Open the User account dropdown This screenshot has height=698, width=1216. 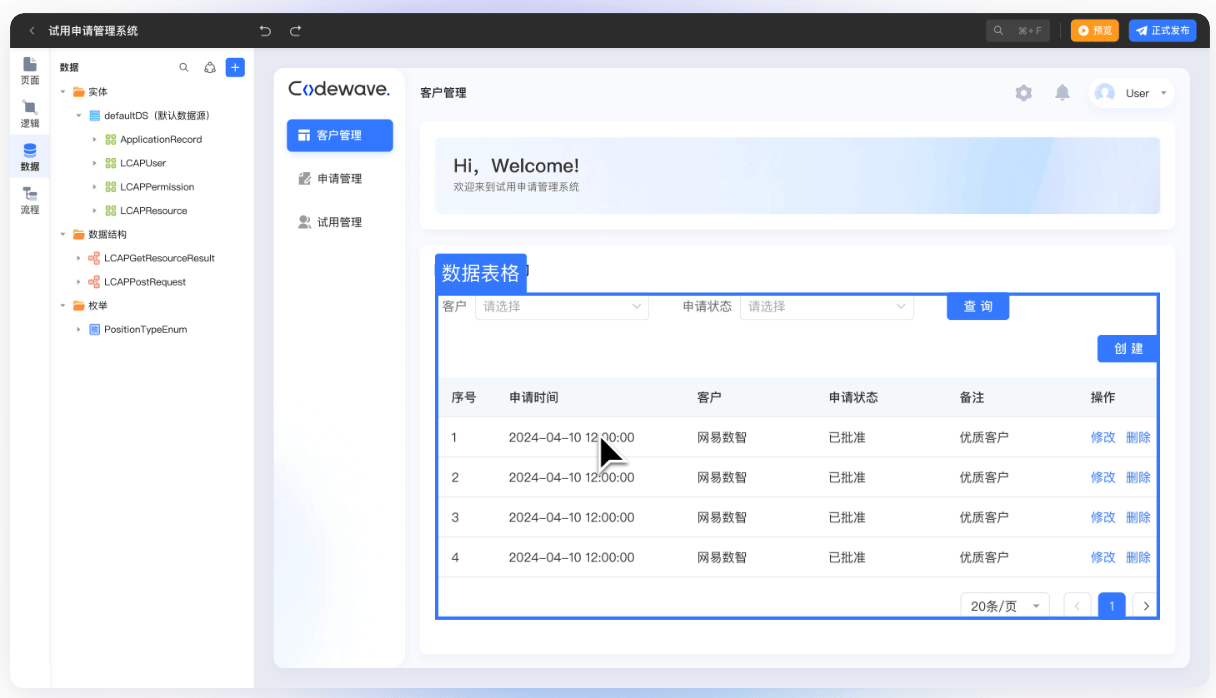(1132, 93)
